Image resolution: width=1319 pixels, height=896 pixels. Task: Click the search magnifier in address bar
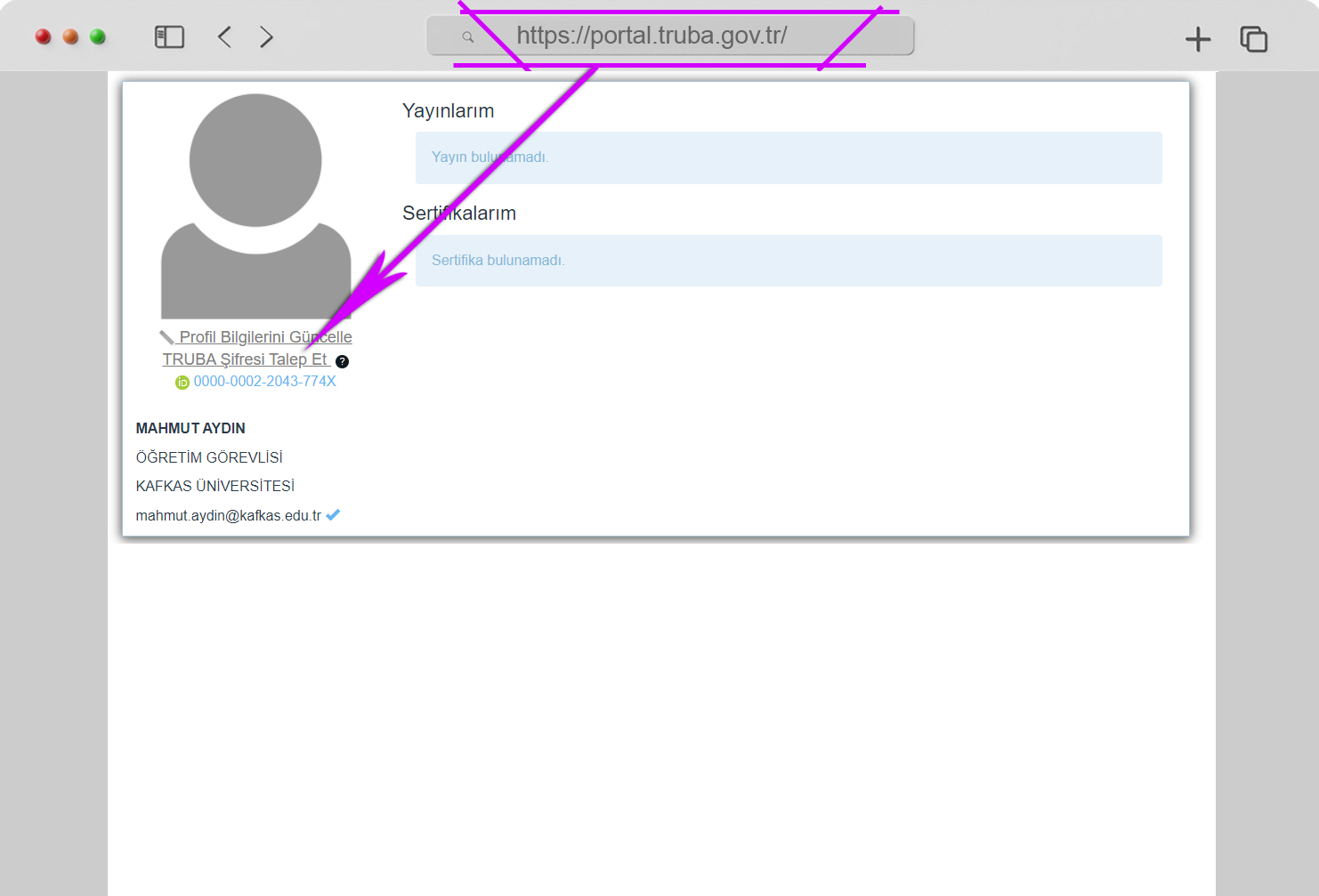click(x=467, y=36)
